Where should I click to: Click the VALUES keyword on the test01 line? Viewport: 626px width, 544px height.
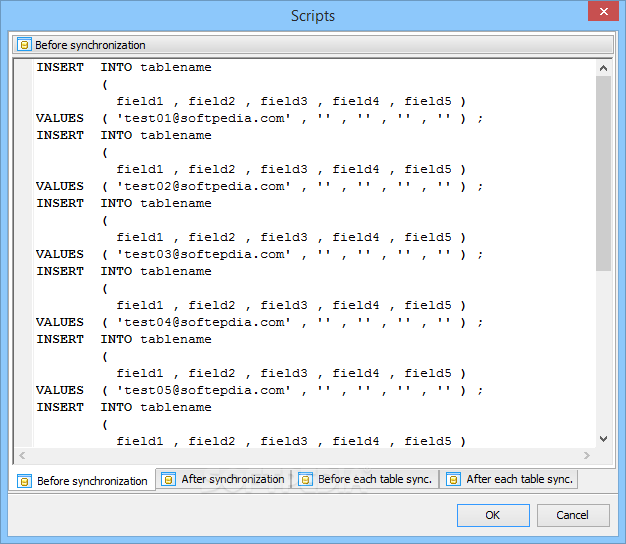[60, 119]
